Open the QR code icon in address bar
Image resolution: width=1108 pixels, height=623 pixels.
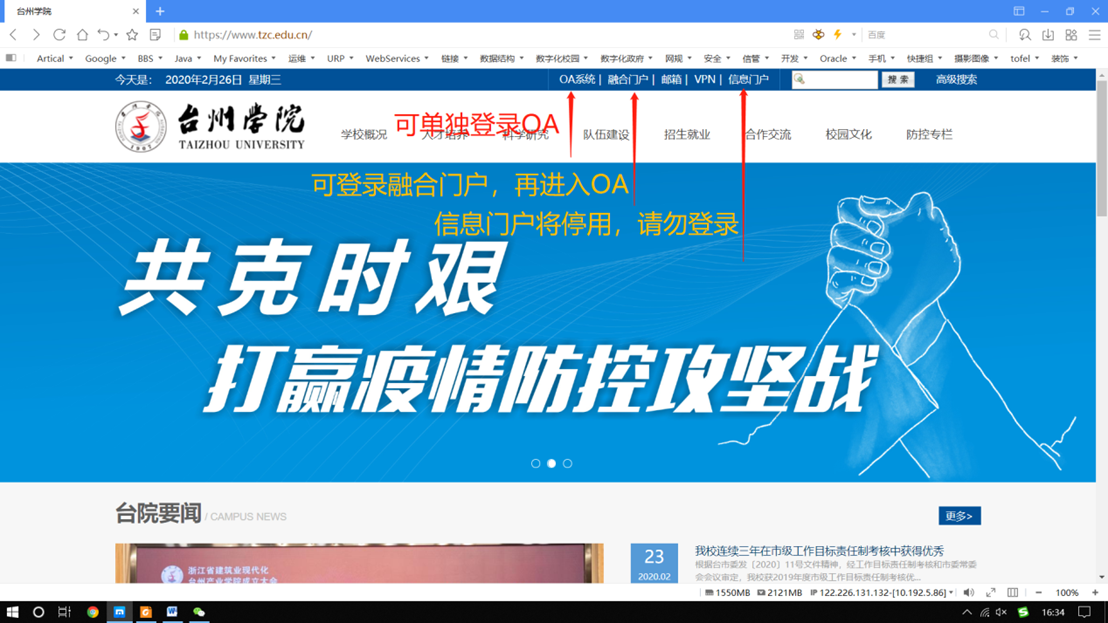[798, 35]
